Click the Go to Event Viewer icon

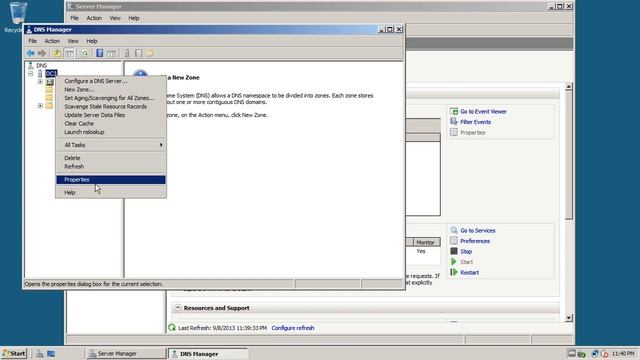coord(454,111)
